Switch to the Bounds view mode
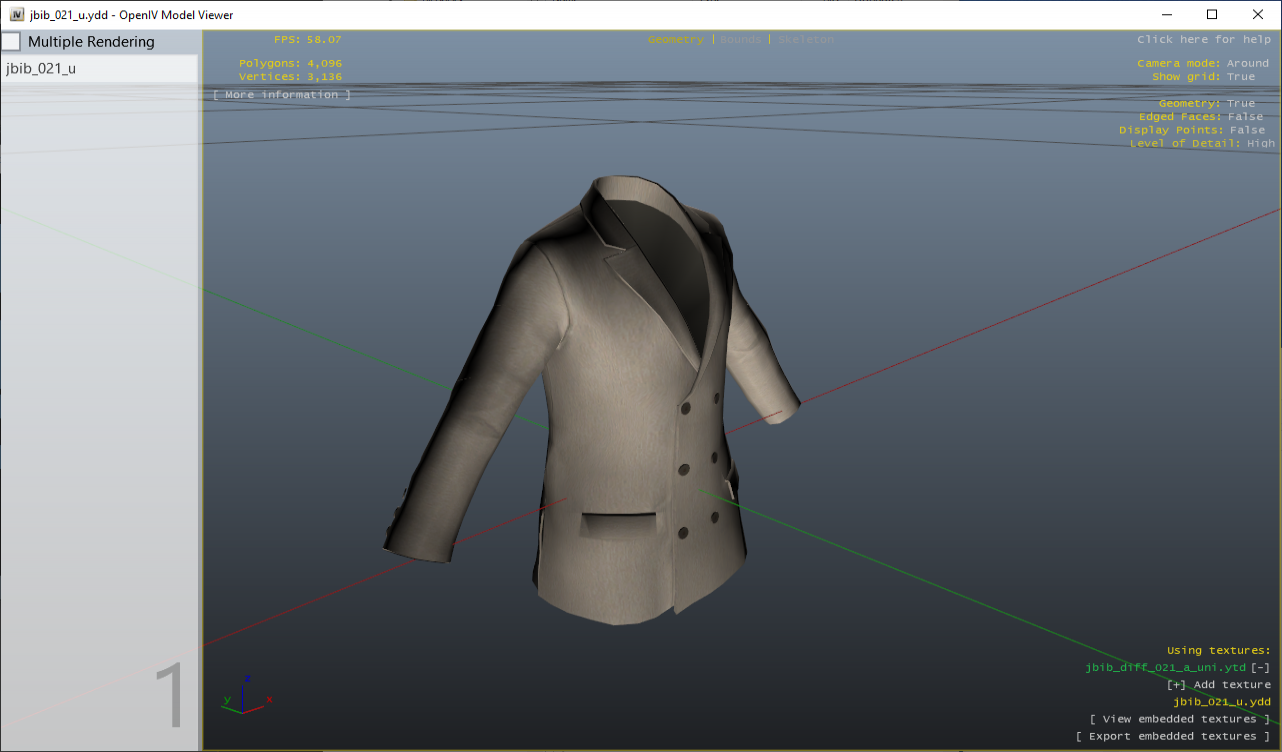The height and width of the screenshot is (752, 1282). click(x=738, y=39)
